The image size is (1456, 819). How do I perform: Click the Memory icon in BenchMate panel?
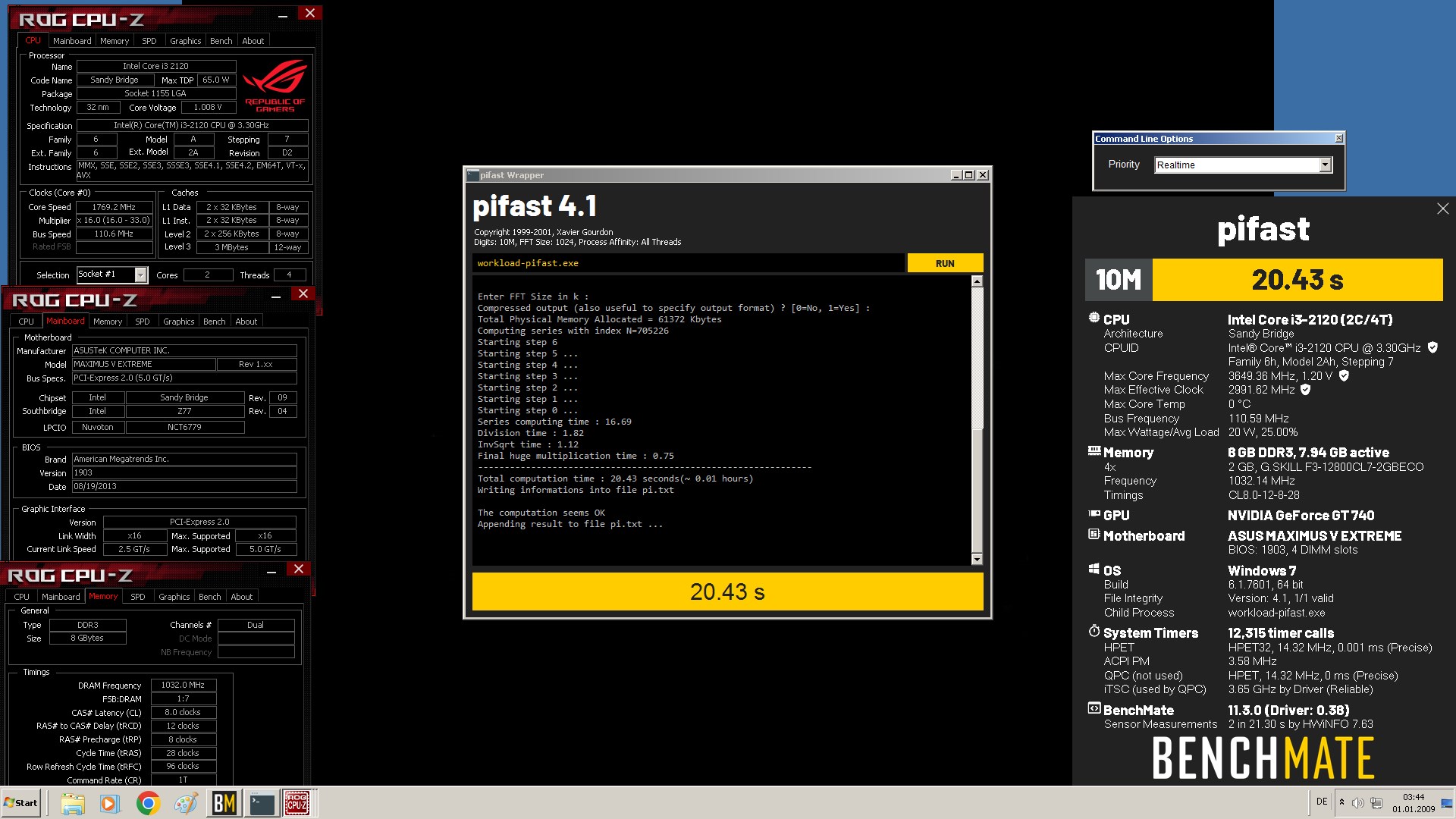[x=1094, y=451]
